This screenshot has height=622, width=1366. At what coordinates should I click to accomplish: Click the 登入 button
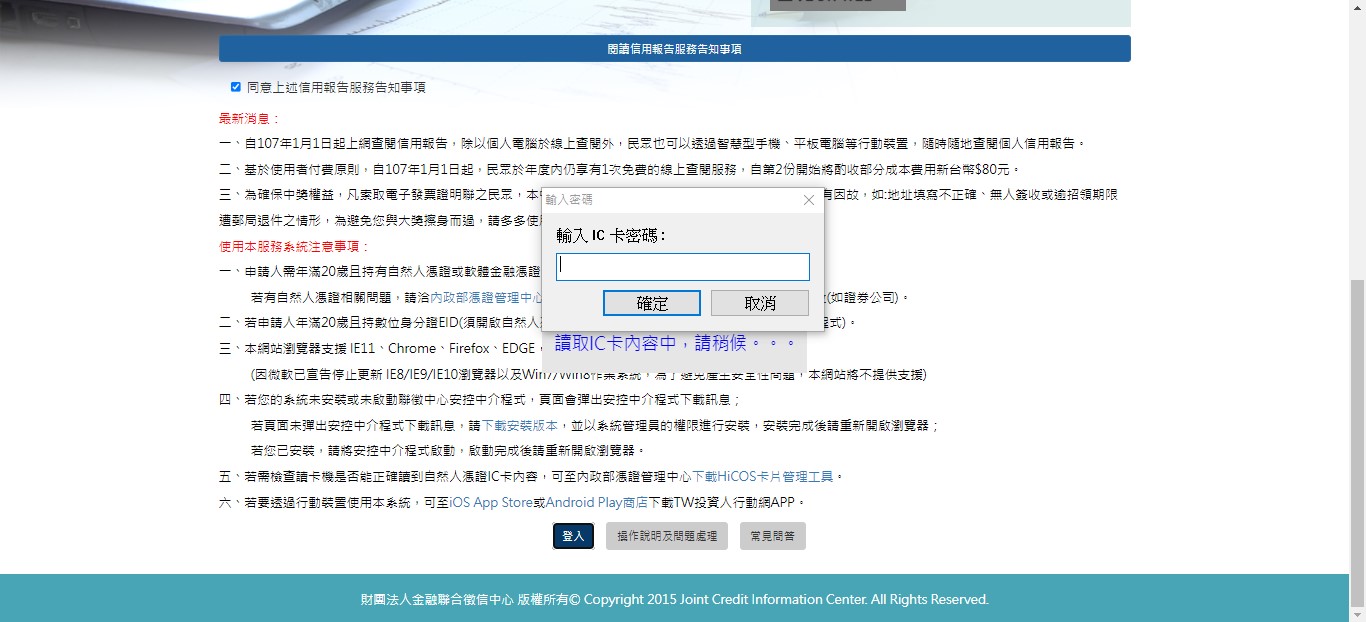tap(573, 536)
